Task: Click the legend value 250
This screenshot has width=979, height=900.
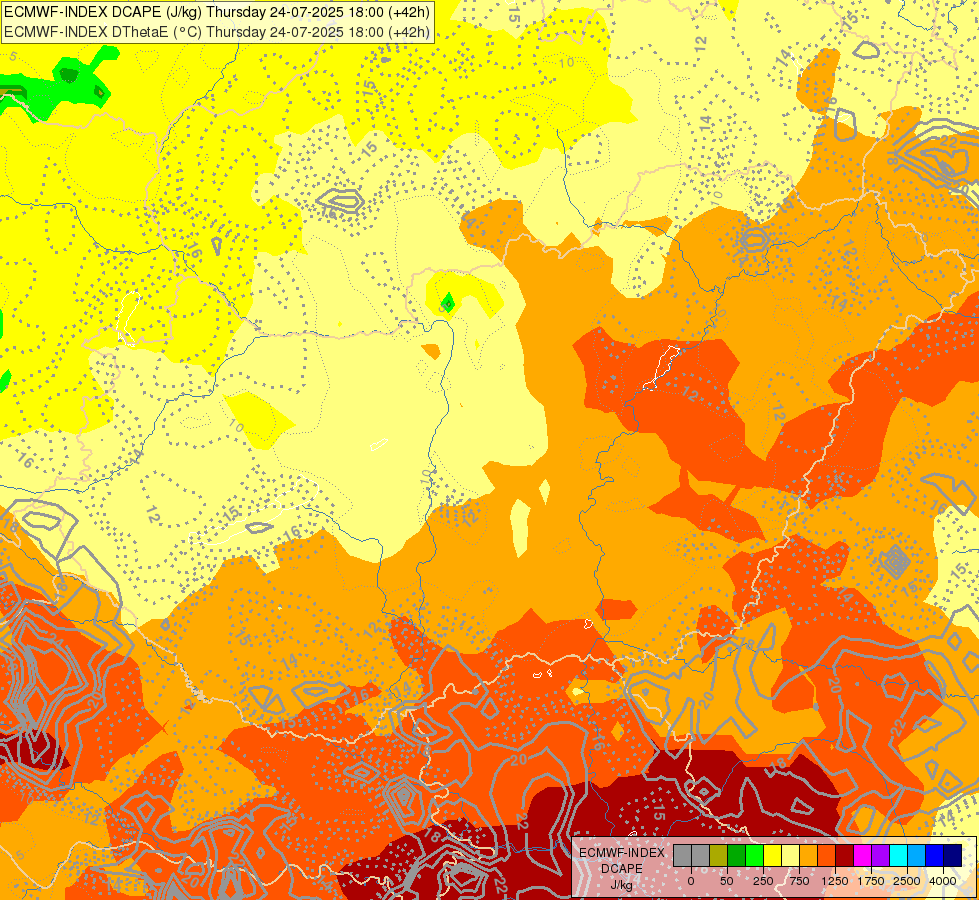Action: tap(763, 881)
